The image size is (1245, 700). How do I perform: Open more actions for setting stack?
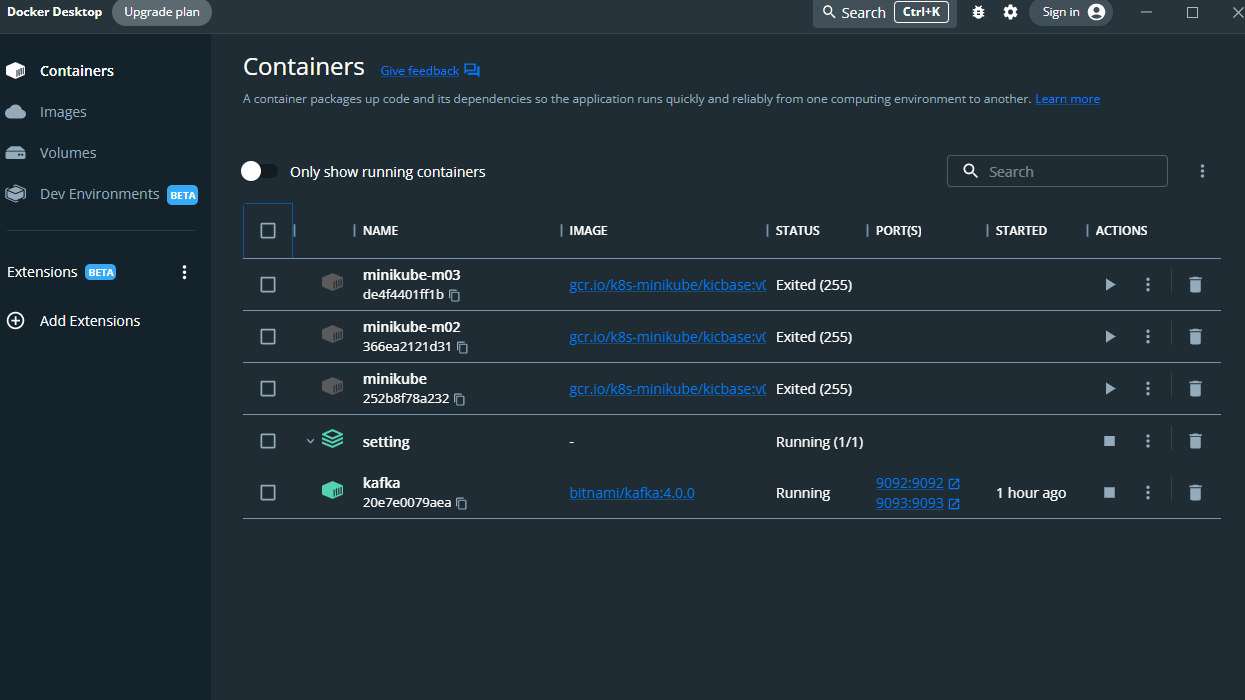point(1148,441)
